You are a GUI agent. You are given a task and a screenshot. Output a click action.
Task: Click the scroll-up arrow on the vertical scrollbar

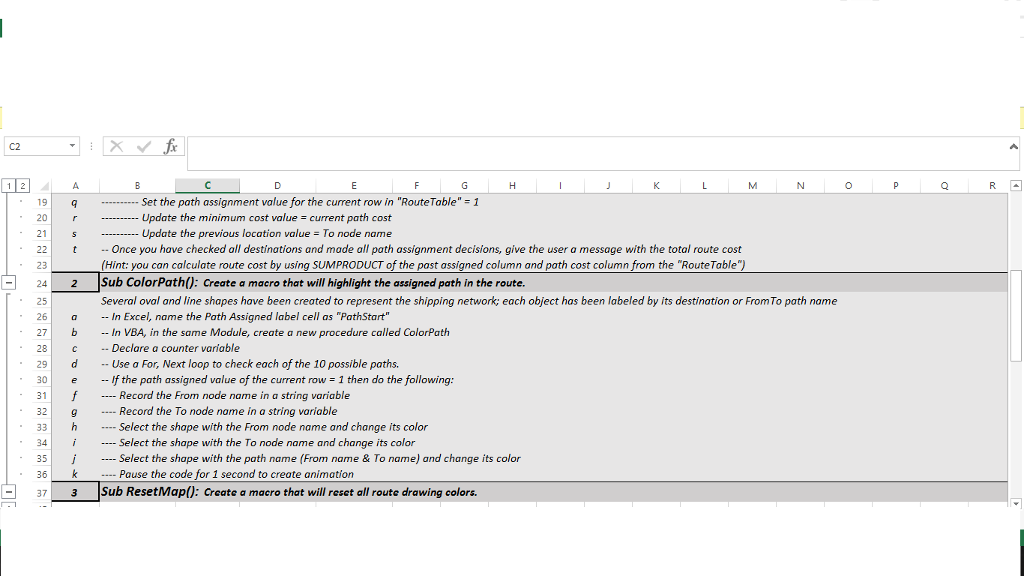point(1015,185)
